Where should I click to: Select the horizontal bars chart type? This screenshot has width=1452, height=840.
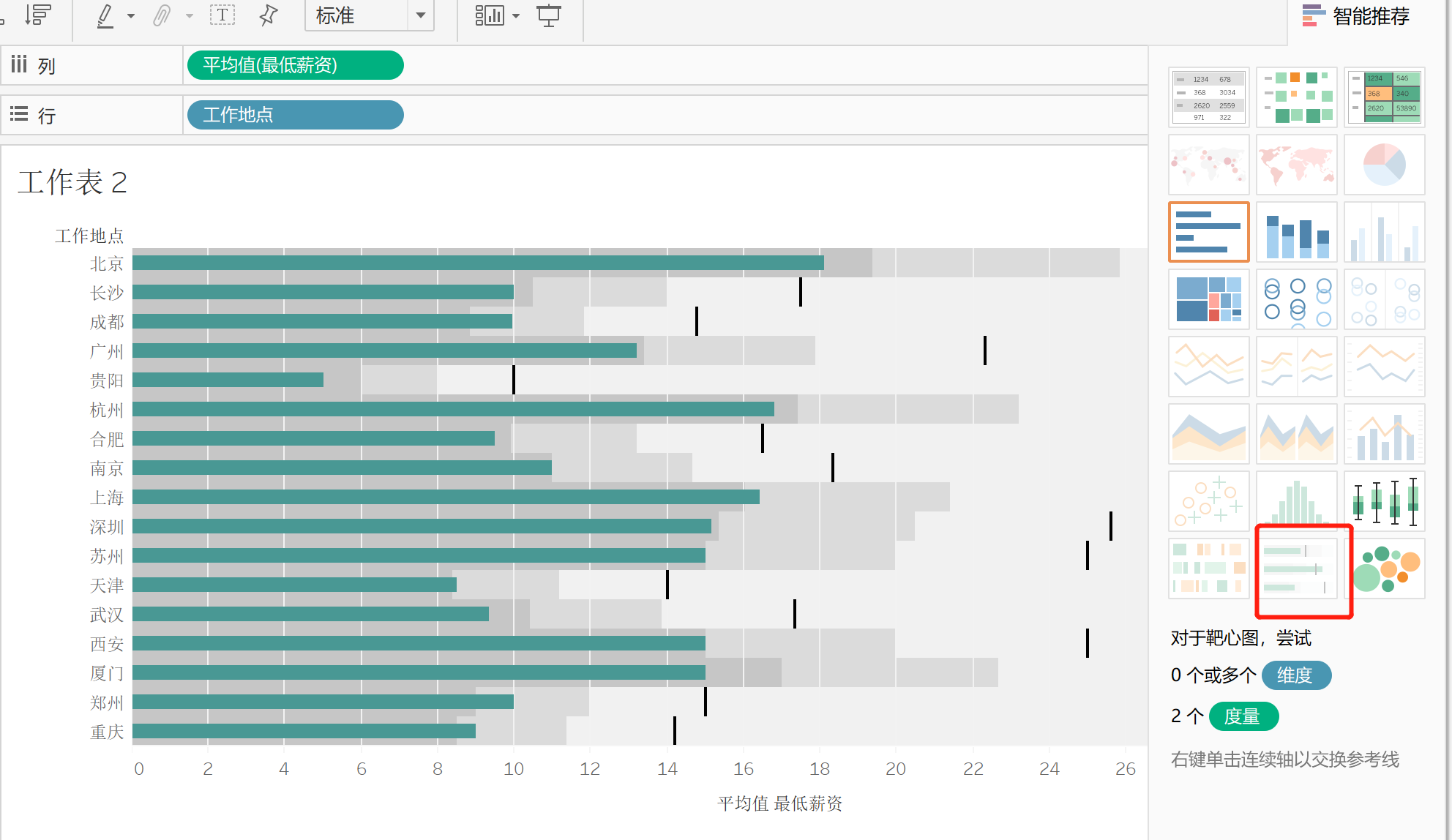pyautogui.click(x=1208, y=232)
